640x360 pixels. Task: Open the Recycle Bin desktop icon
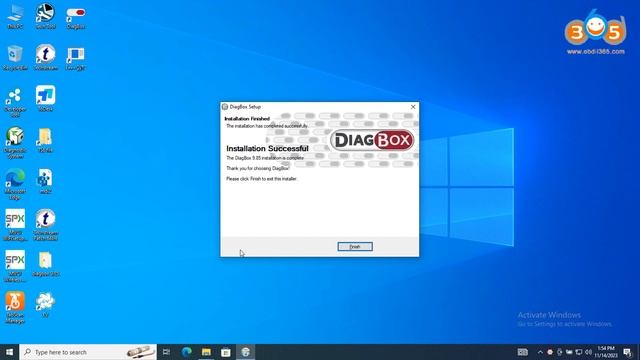point(15,57)
